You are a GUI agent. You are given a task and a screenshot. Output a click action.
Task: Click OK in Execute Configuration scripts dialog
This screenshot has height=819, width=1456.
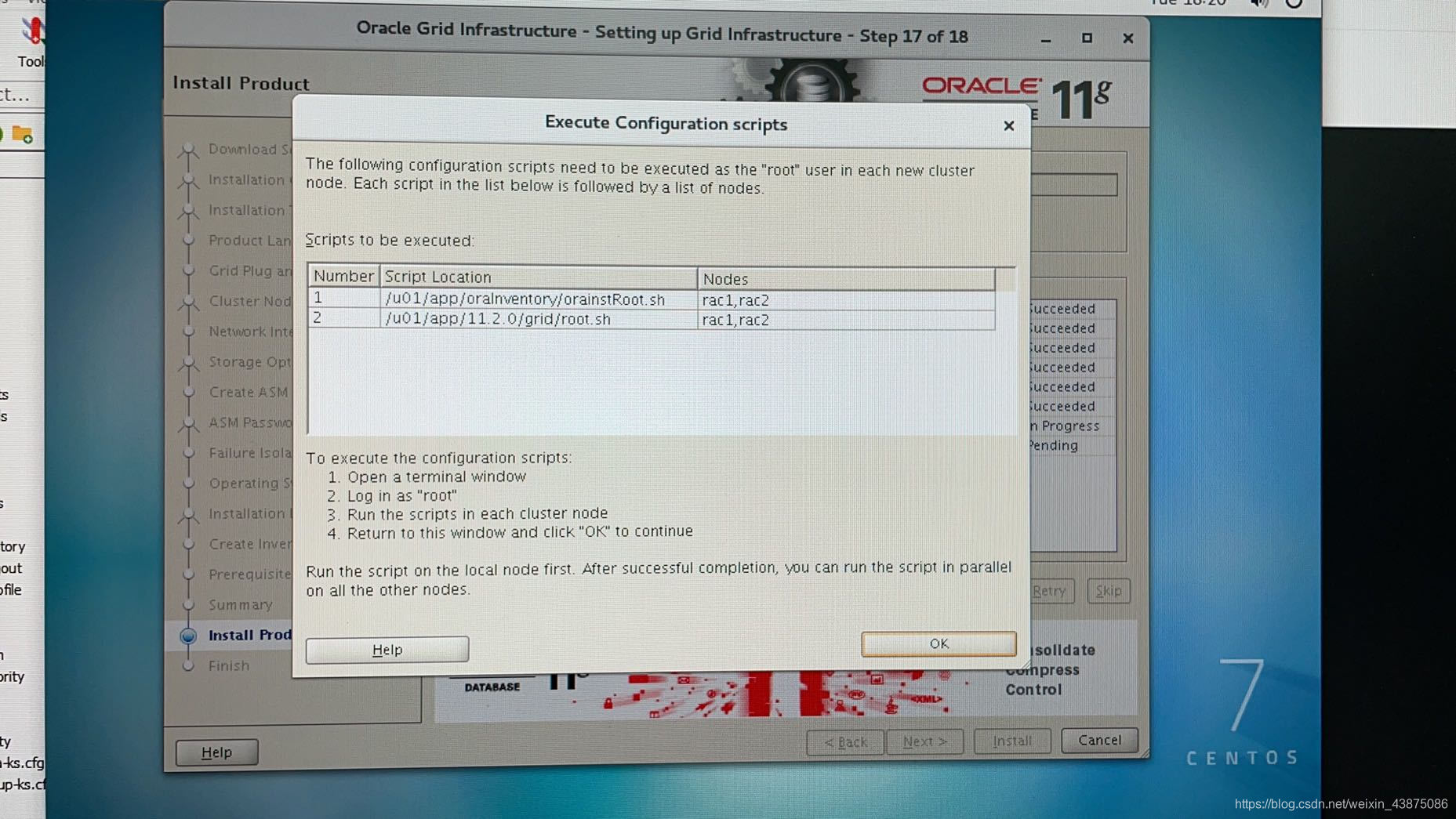pyautogui.click(x=939, y=643)
